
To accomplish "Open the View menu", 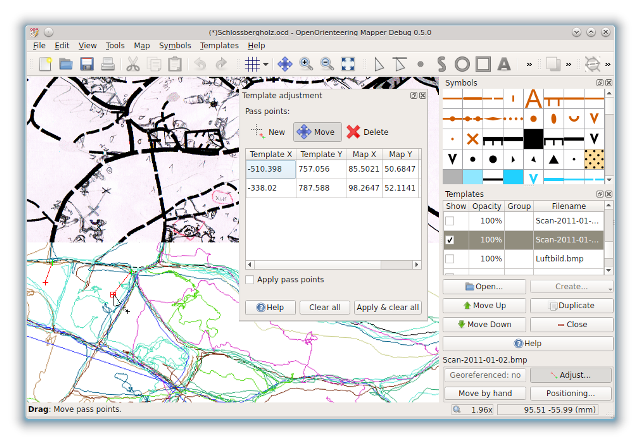I will point(87,45).
